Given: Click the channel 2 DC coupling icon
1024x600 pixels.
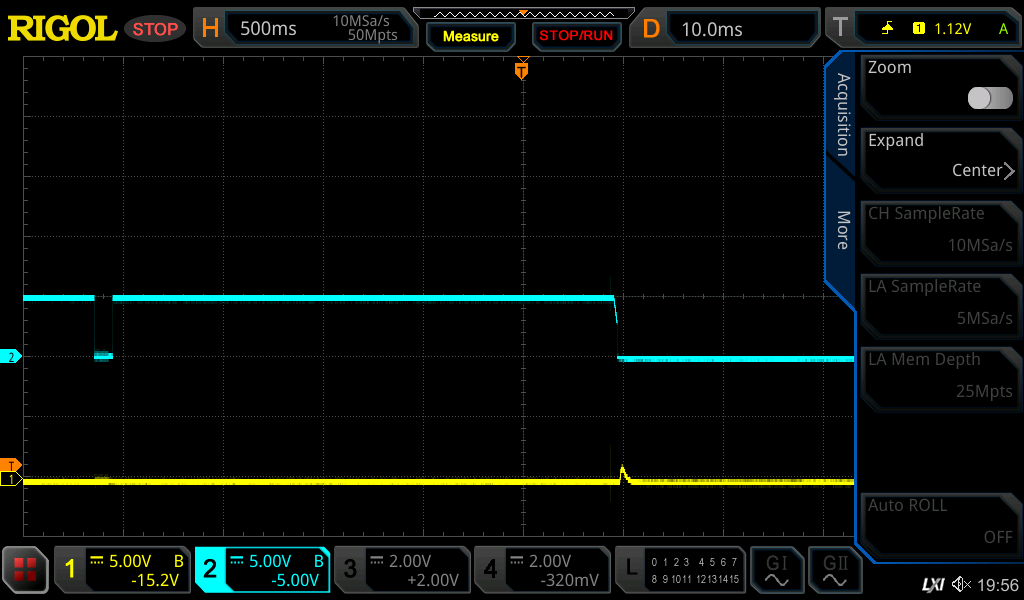Looking at the screenshot, I should click(x=236, y=561).
